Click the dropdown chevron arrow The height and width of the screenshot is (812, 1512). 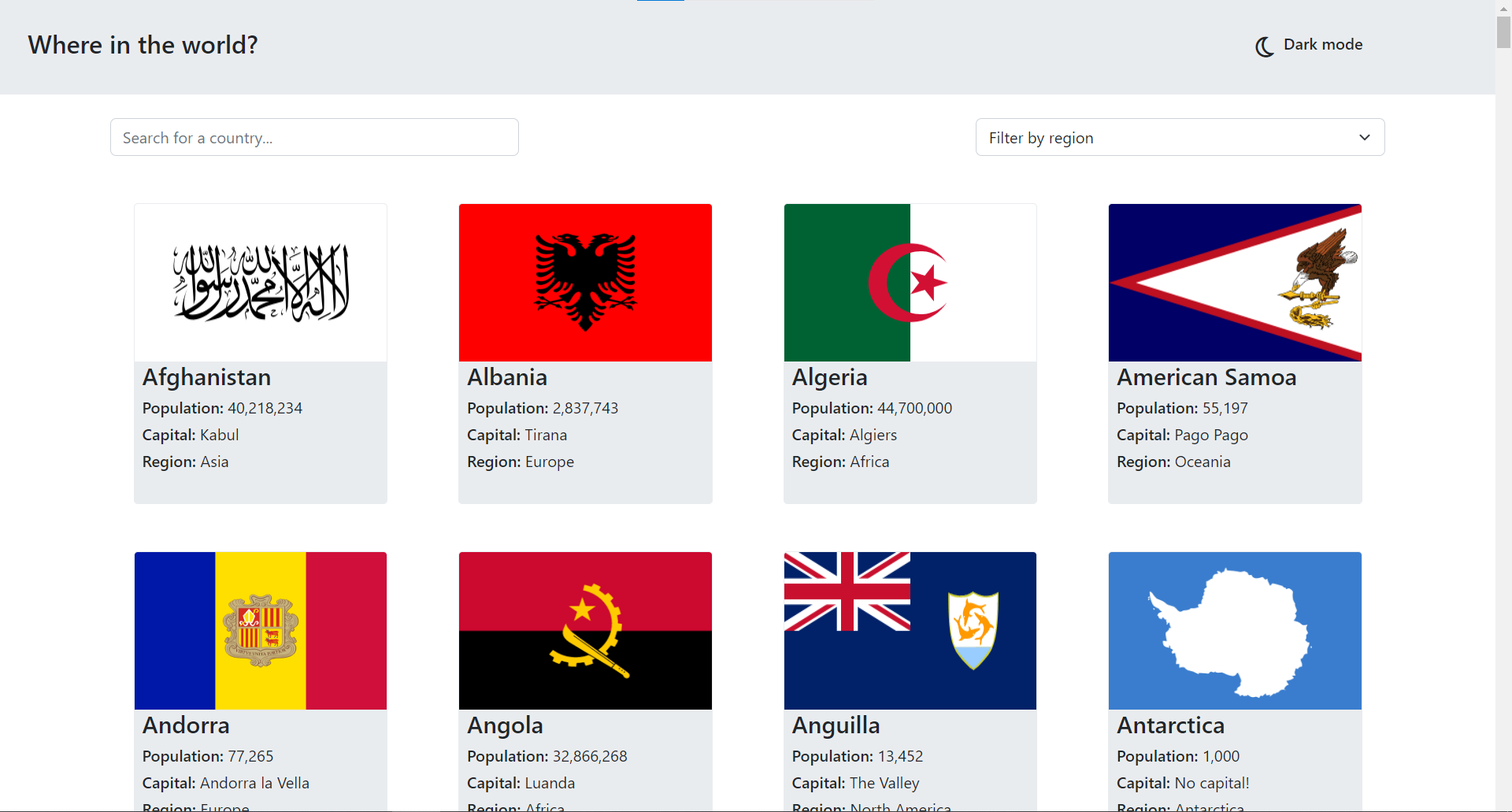tap(1364, 138)
